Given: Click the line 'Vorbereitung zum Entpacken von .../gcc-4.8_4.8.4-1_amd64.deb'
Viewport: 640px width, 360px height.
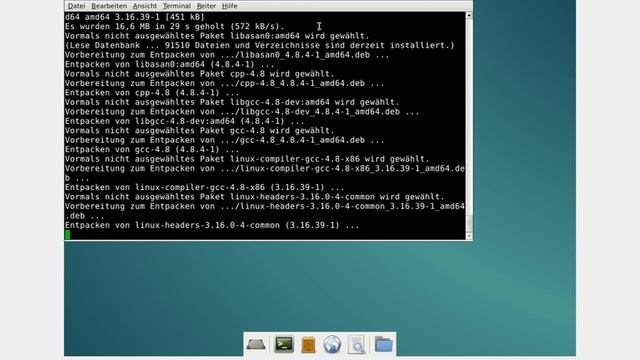Looking at the screenshot, I should (224, 140).
